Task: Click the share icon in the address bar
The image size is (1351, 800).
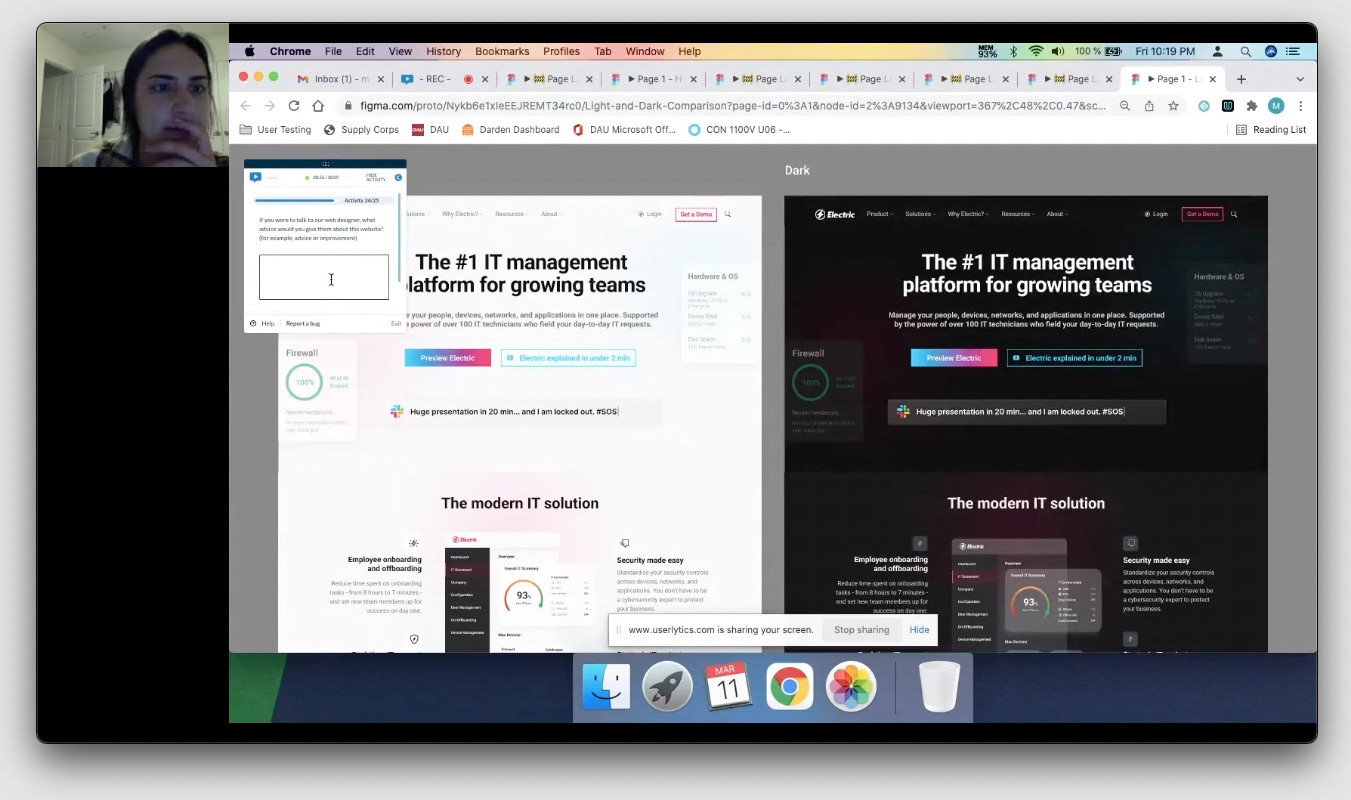Action: pyautogui.click(x=1149, y=106)
